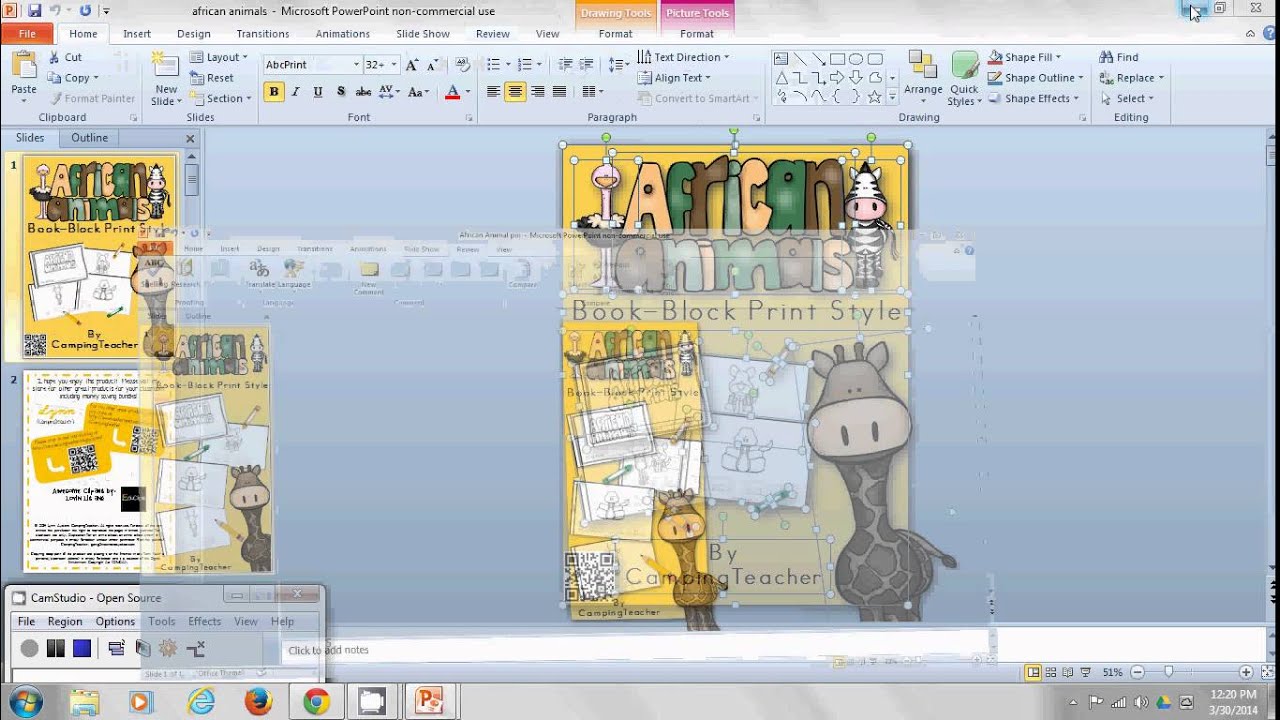
Task: Open the Windows Start menu
Action: tap(23, 702)
